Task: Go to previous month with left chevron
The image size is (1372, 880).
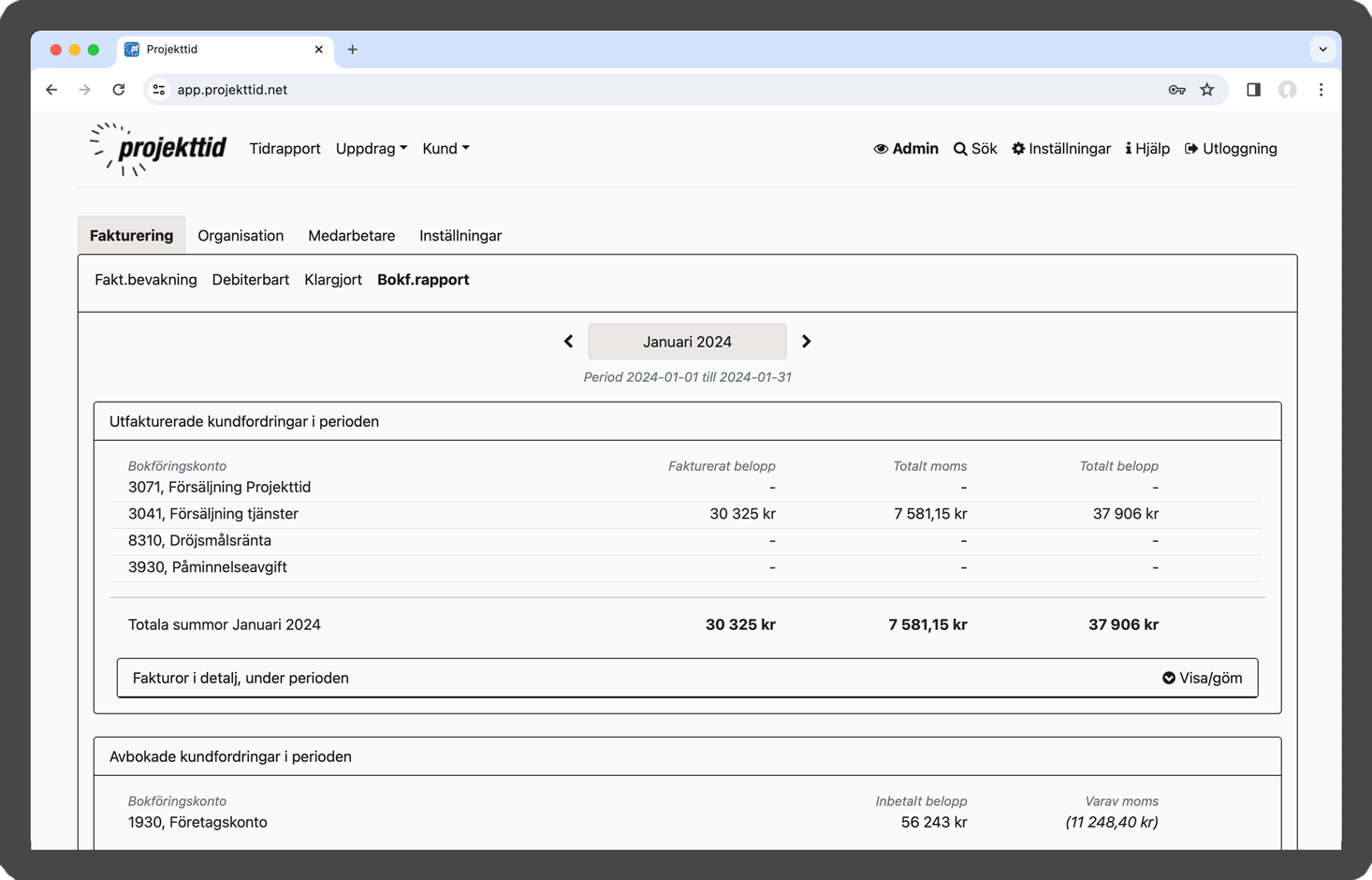Action: click(568, 342)
